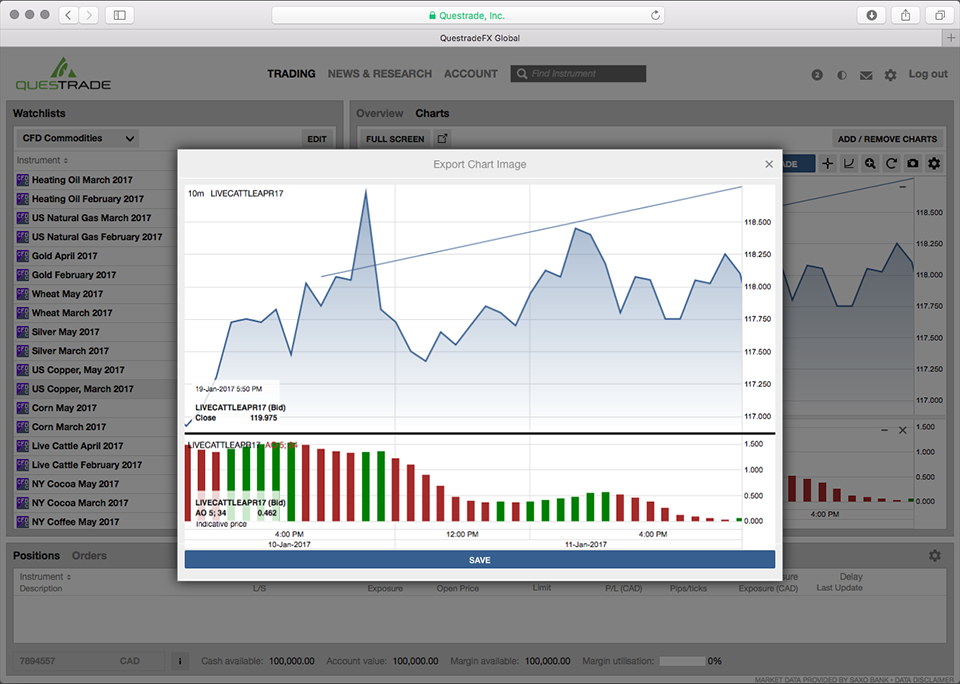Click FULL SCREEN chart button

tap(395, 139)
